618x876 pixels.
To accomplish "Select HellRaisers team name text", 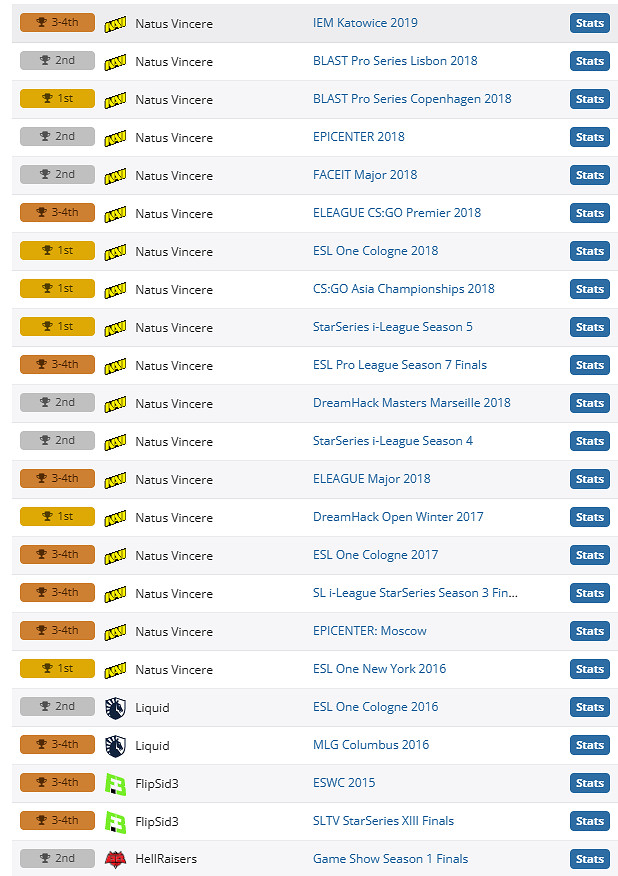I will tap(166, 859).
